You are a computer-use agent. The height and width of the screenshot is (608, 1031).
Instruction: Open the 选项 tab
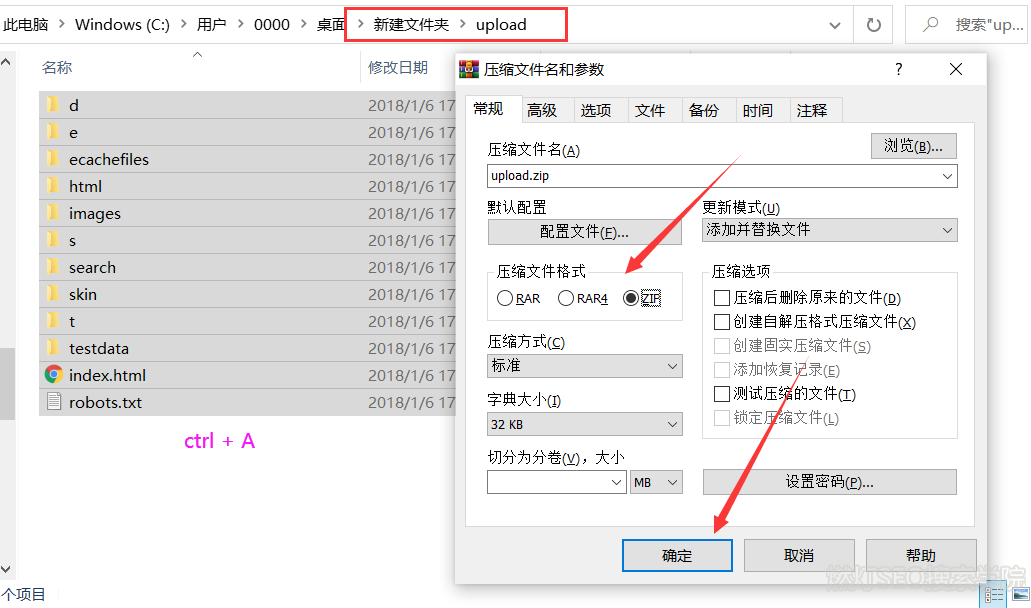pos(596,110)
